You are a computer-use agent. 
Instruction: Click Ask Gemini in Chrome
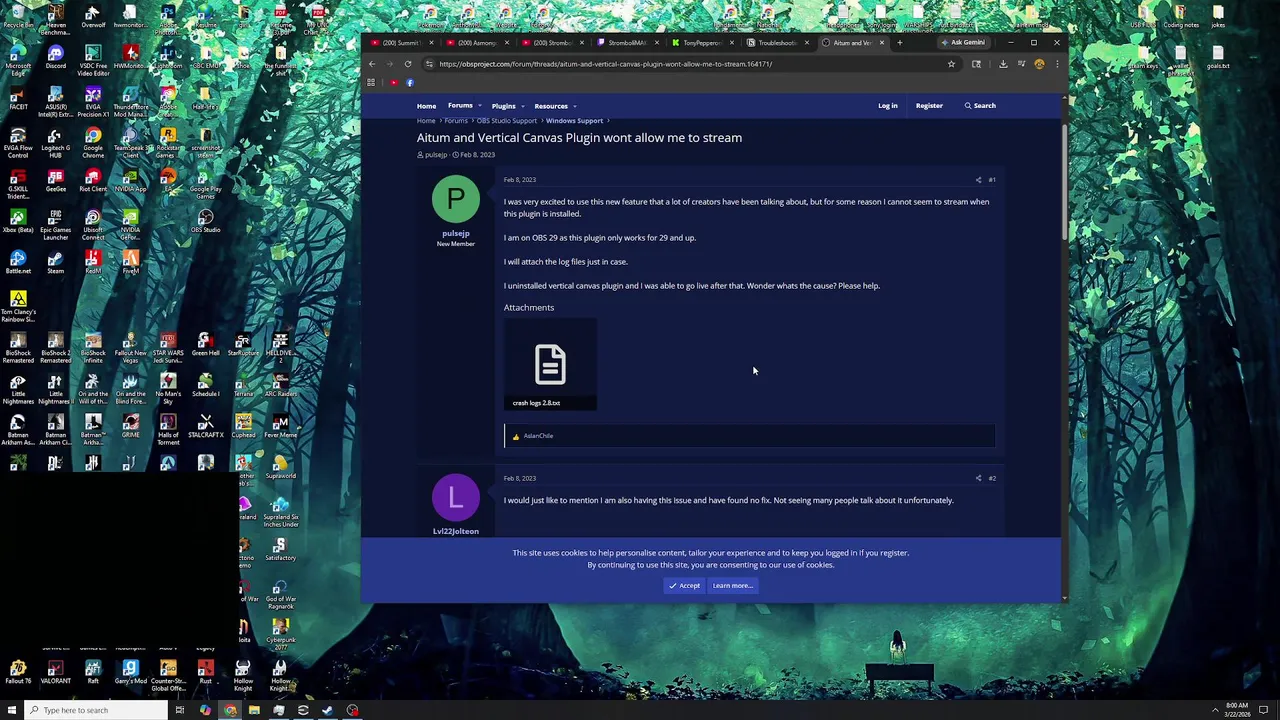(x=962, y=43)
